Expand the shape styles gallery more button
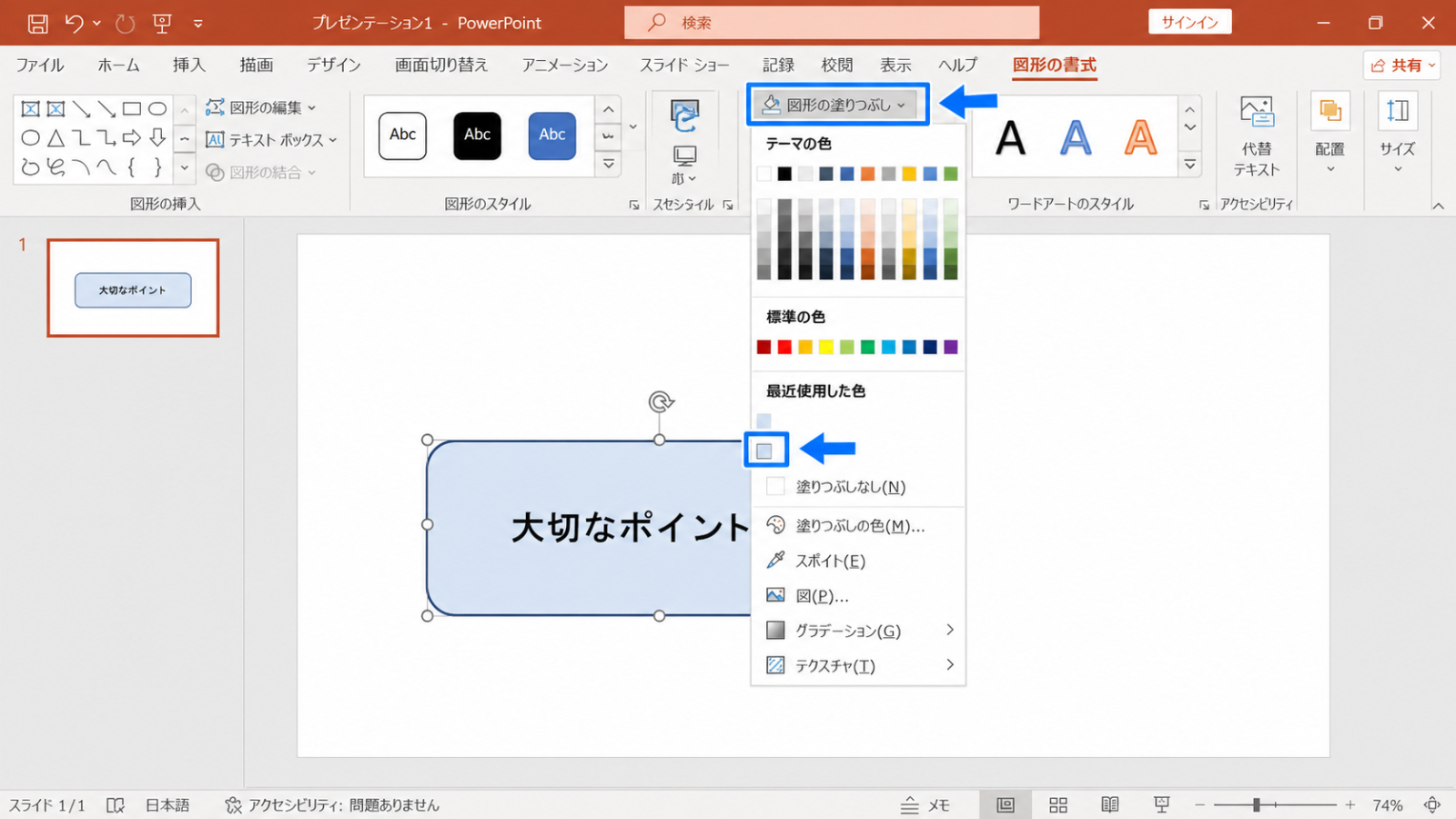This screenshot has height=819, width=1456. pyautogui.click(x=609, y=165)
